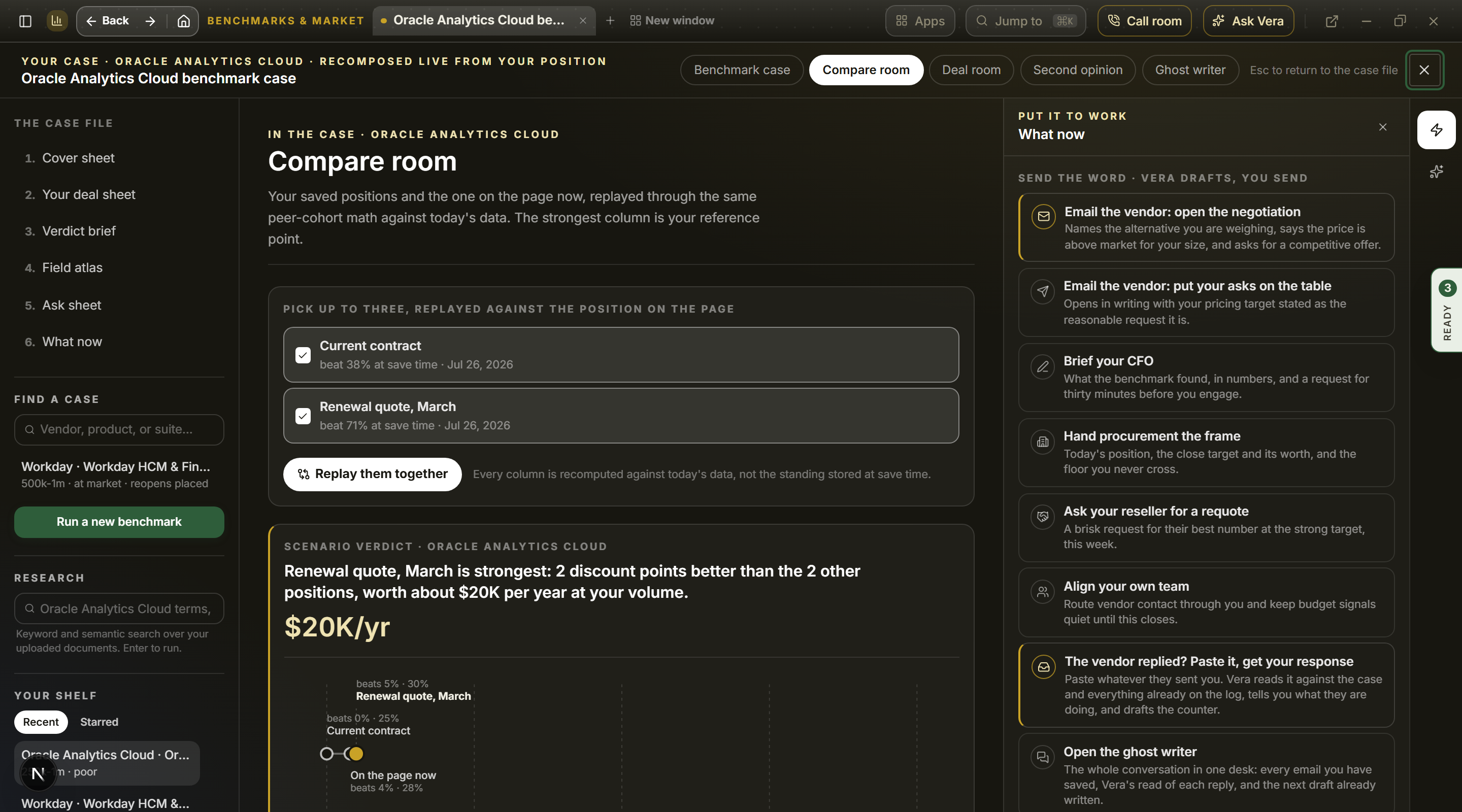Screen dimensions: 1462x812
Task: Open Hand procurement the frame card
Action: click(x=1207, y=453)
